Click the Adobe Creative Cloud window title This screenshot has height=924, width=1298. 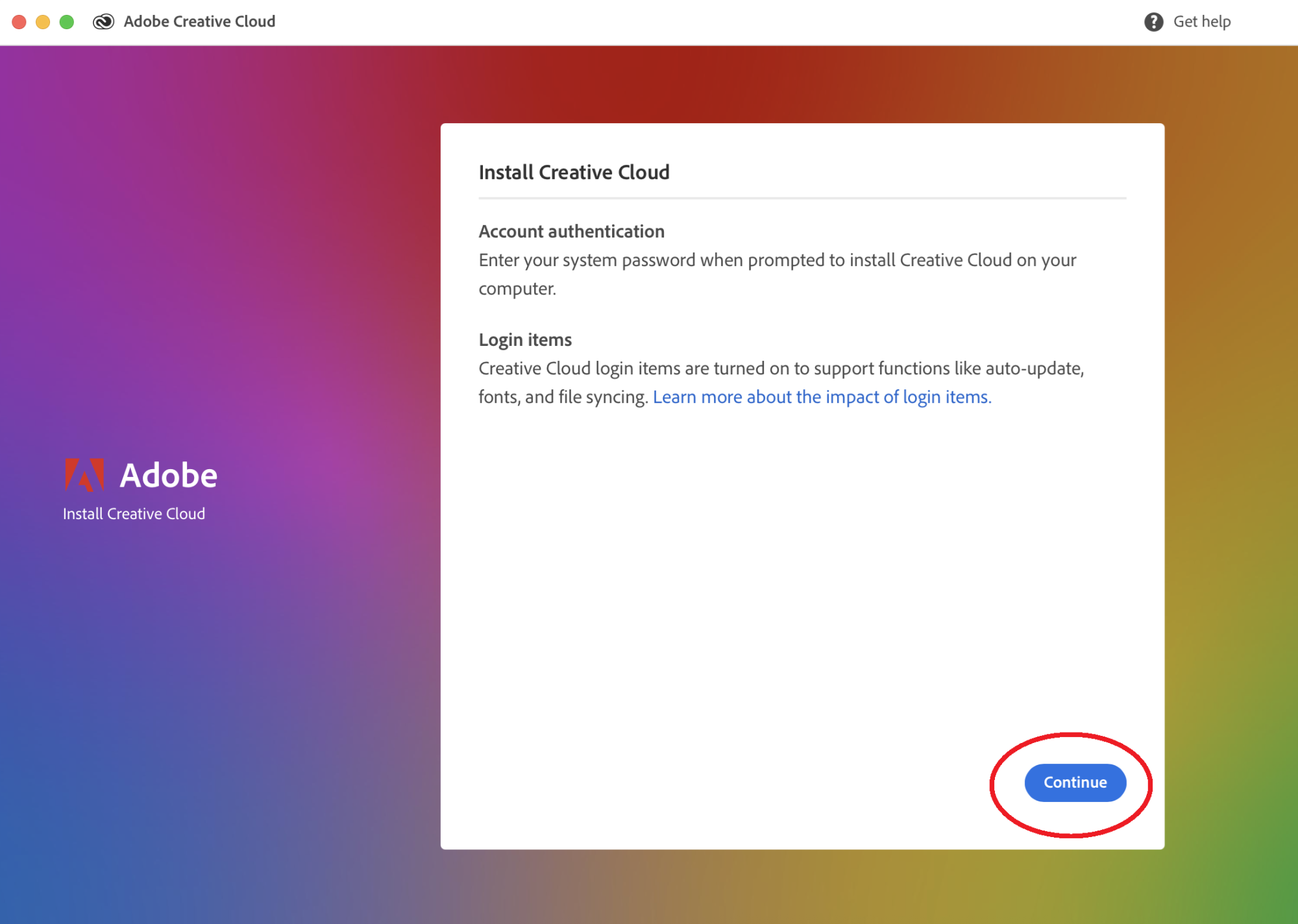[199, 22]
